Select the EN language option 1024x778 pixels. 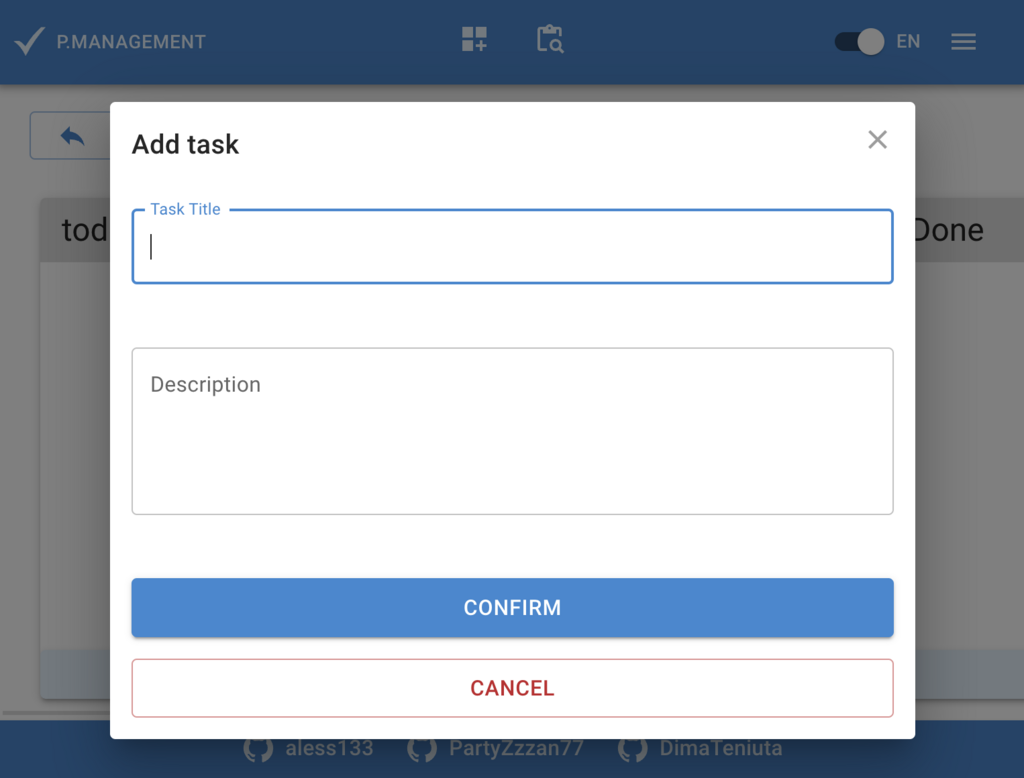click(908, 41)
